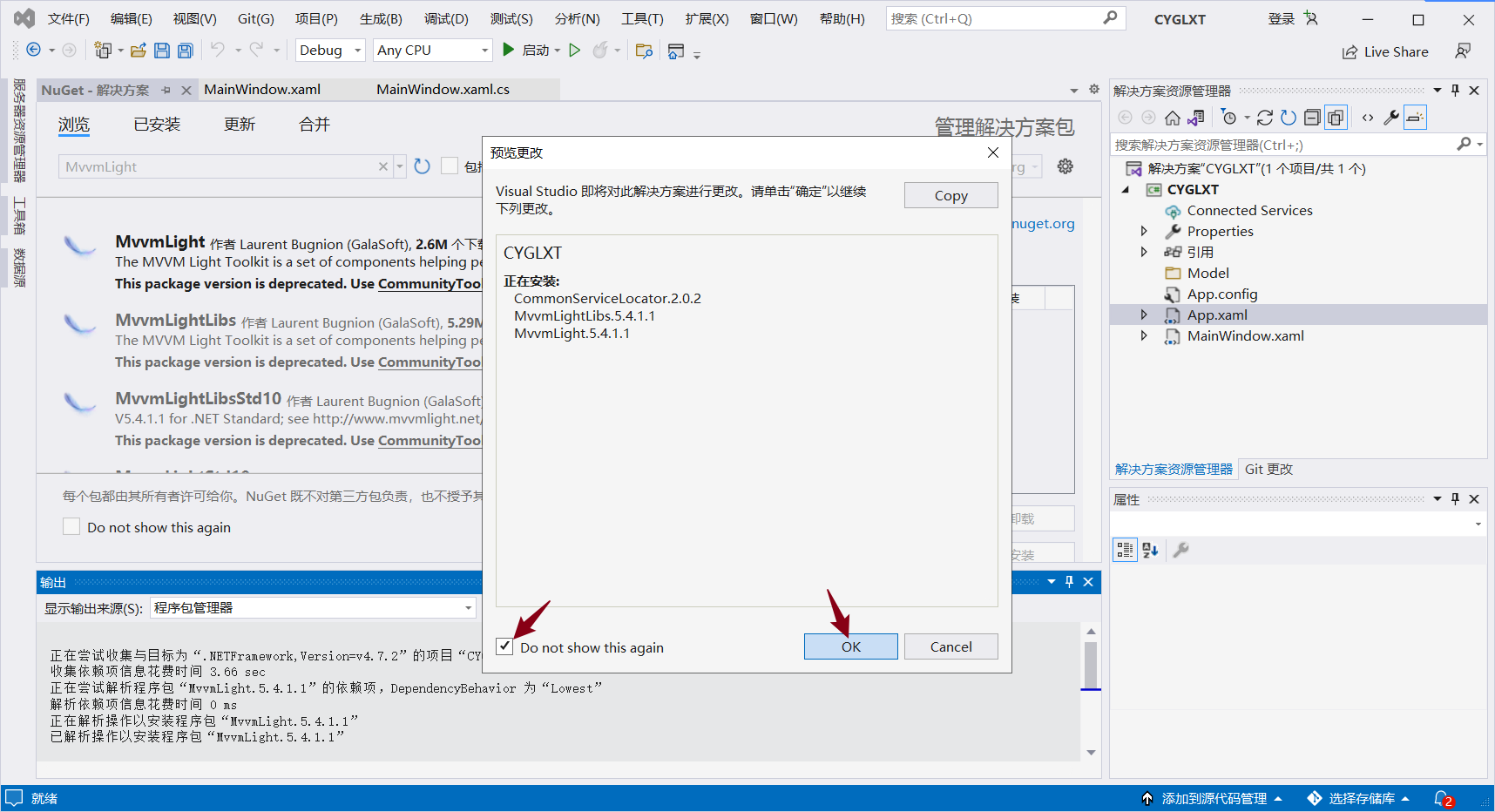Click the Collapse All icon in Solution Explorer
This screenshot has width=1495, height=812.
[x=1312, y=118]
